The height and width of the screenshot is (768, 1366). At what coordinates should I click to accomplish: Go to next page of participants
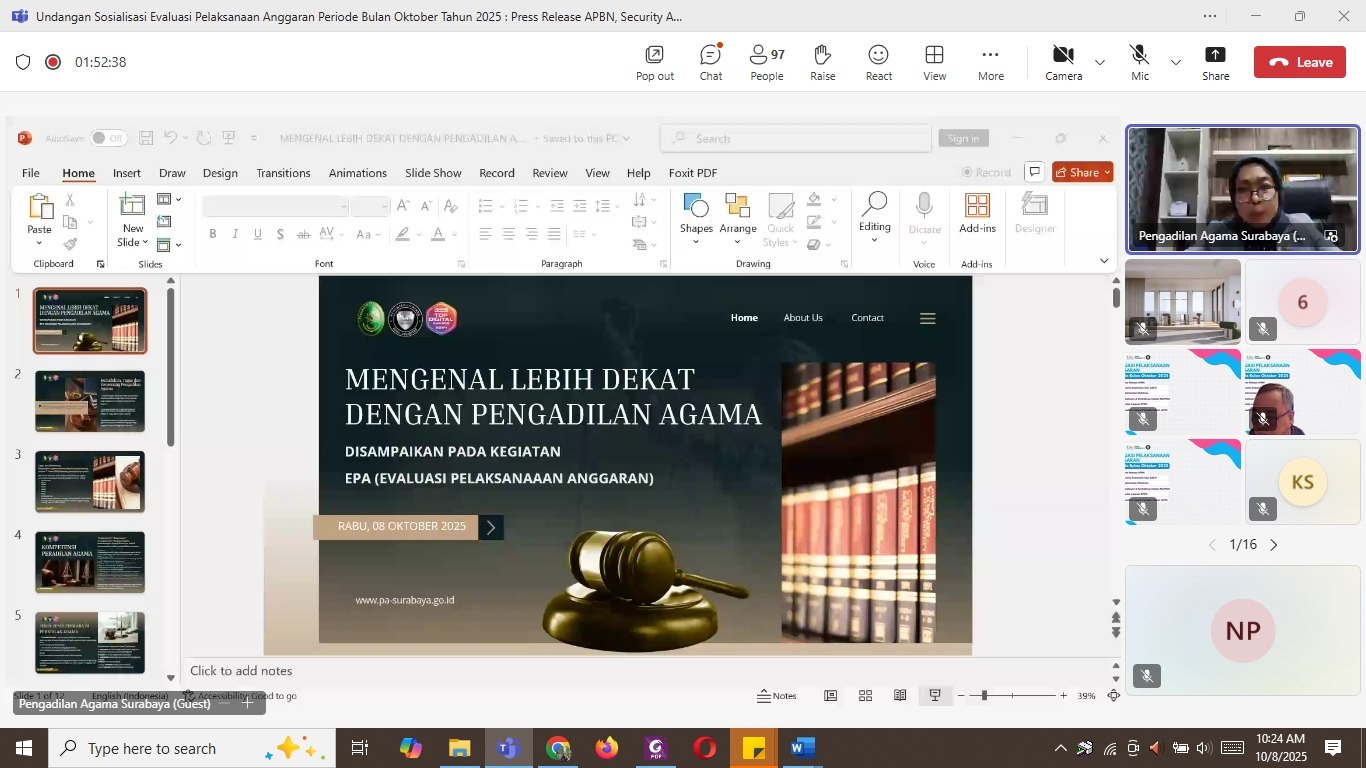pyautogui.click(x=1274, y=545)
